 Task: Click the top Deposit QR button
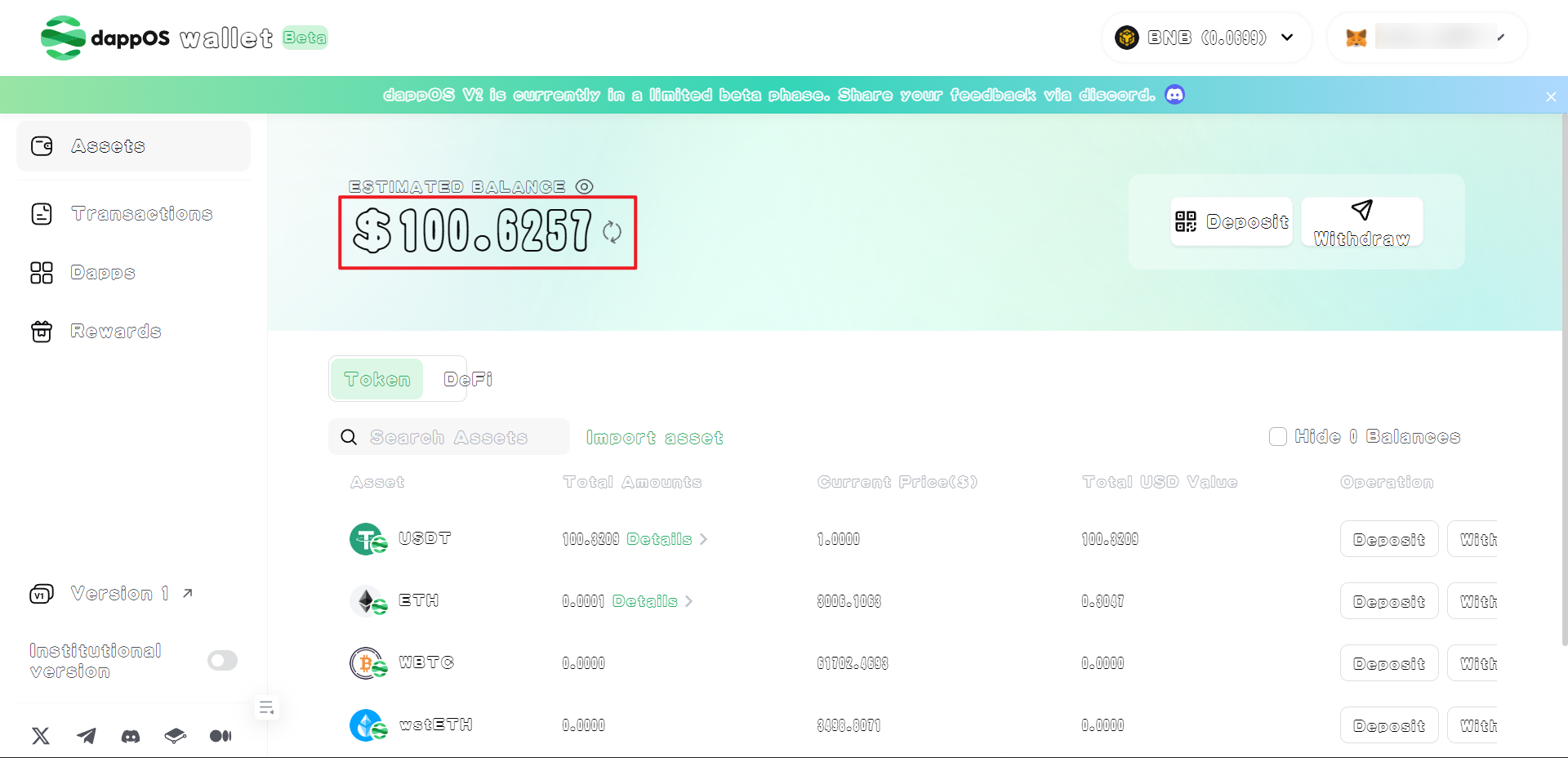[1231, 221]
